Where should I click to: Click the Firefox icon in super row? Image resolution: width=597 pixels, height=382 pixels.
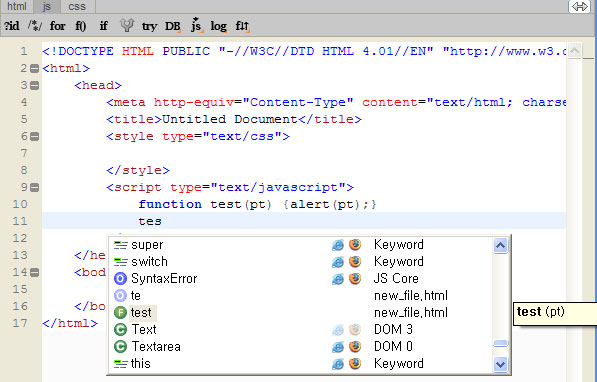click(x=355, y=245)
